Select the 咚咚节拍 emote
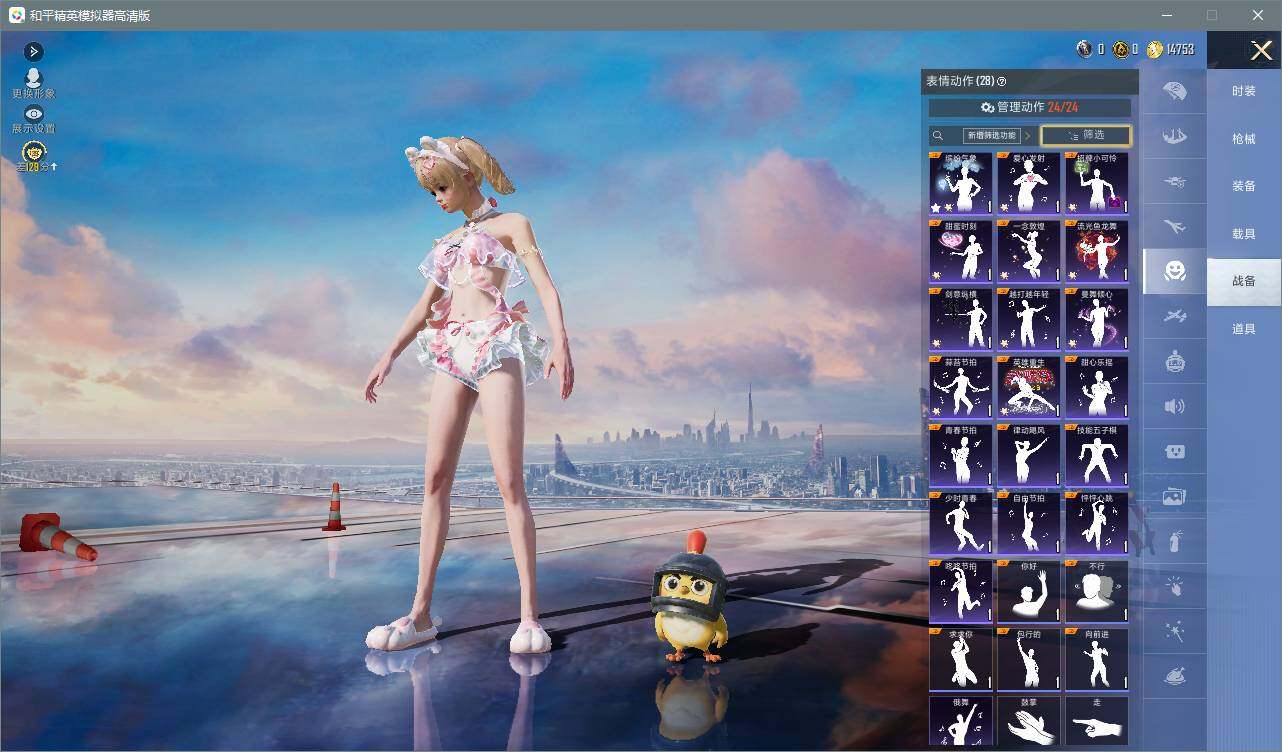 (960, 590)
